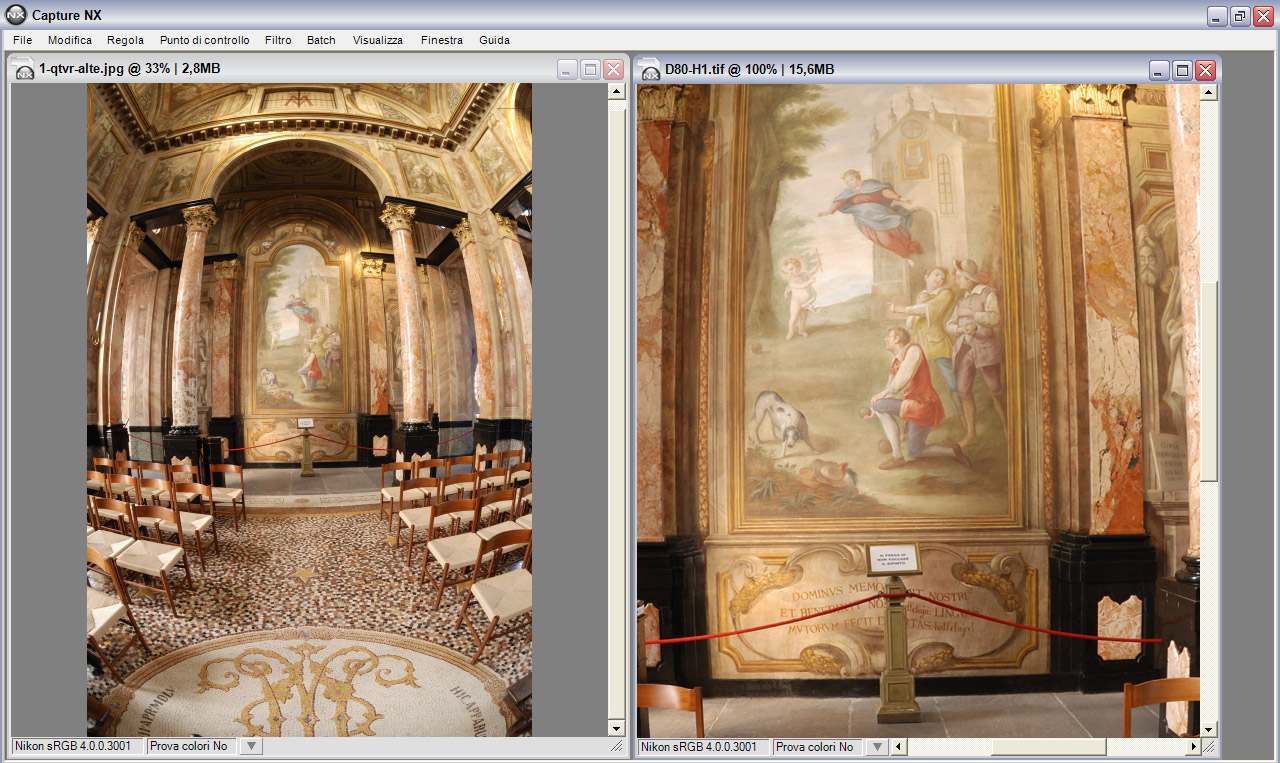
Task: Click vertical scrollbar thumb in D80-H1.tif window
Action: click(x=1209, y=381)
